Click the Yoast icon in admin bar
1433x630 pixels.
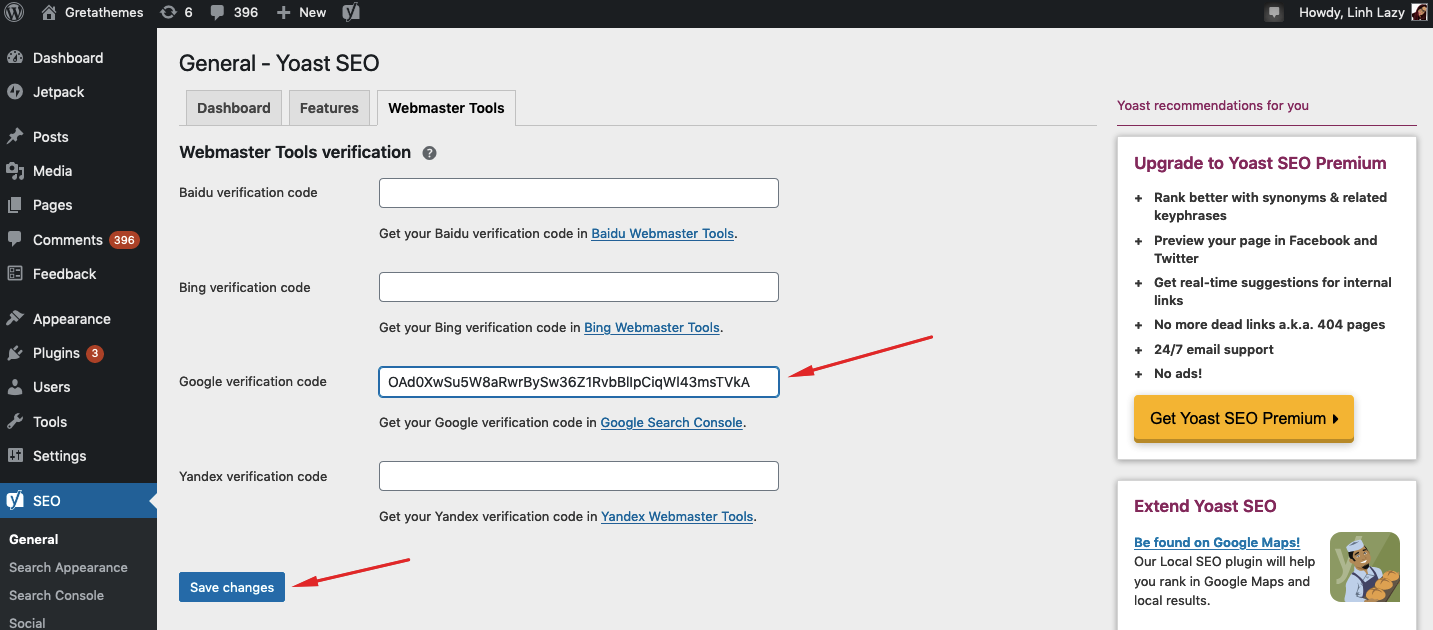click(351, 13)
